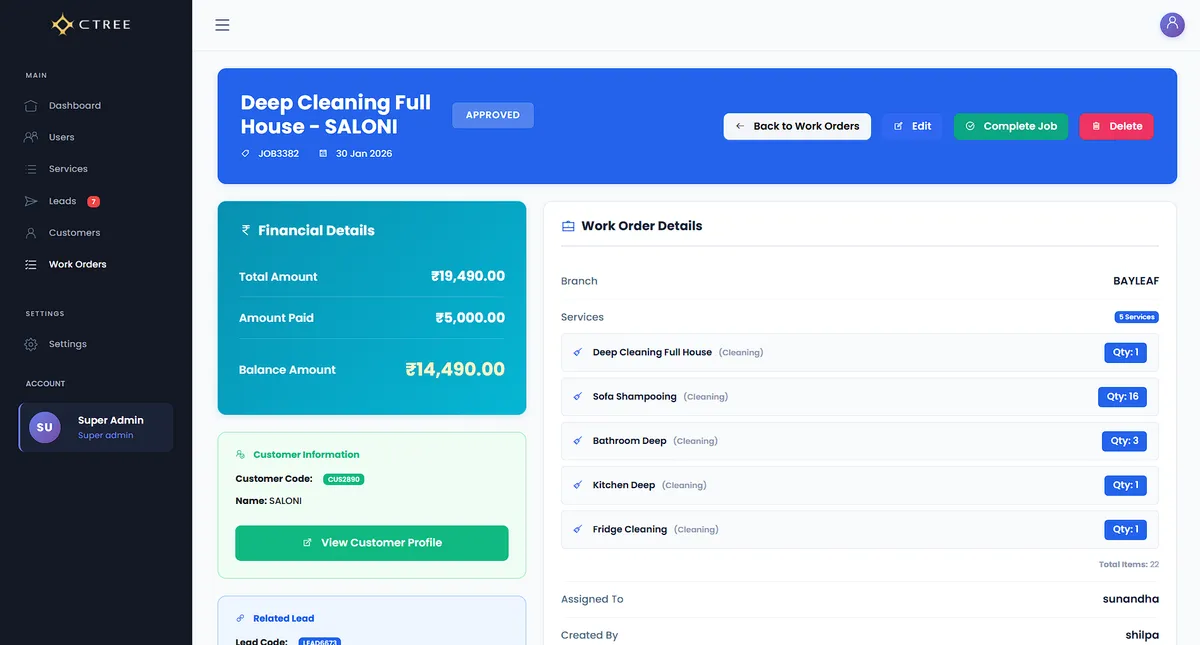Screen dimensions: 1200x645
Task: Click the broom icon beside Sofa Shampooing
Action: [x=577, y=397]
